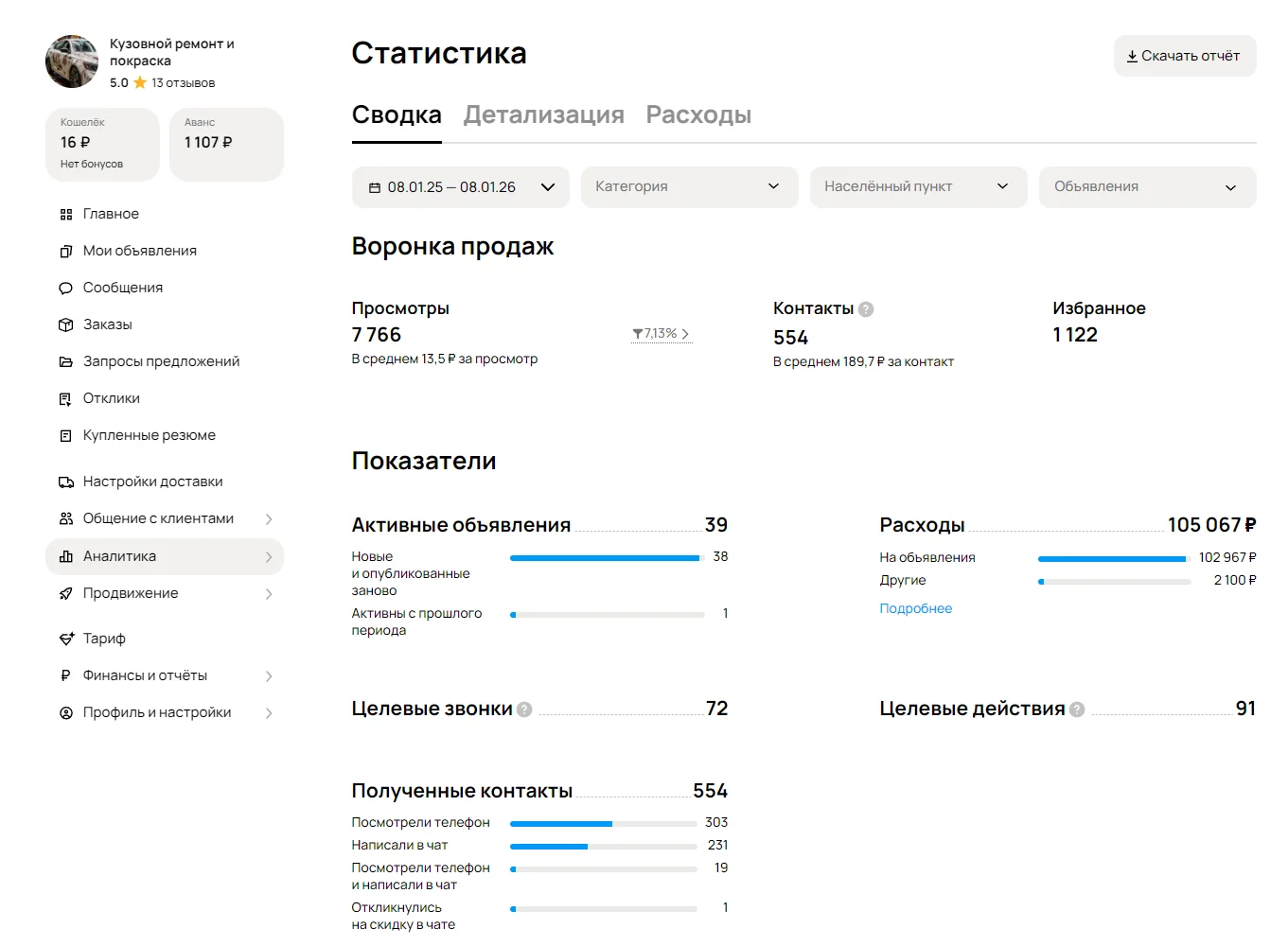Click the Запросы предложений folder icon

pos(66,362)
